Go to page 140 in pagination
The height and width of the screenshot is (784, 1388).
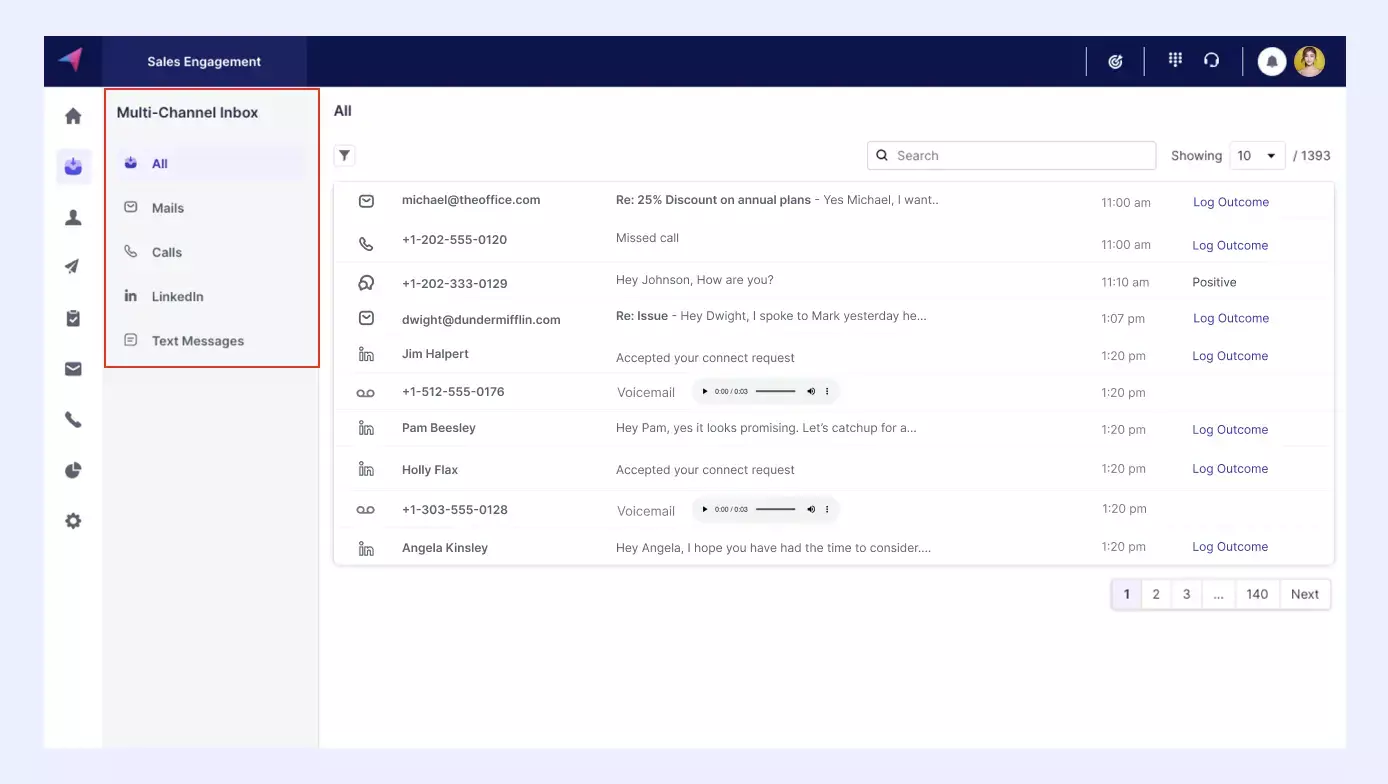pyautogui.click(x=1257, y=593)
